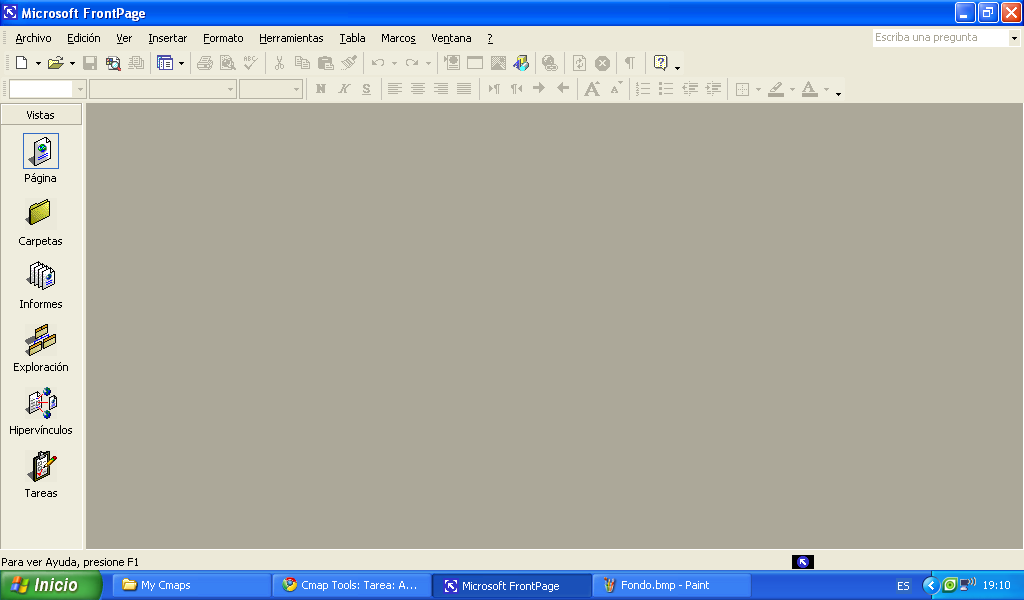Click the Microsoft FrontPage taskbar button
This screenshot has height=600, width=1024.
tap(512, 585)
